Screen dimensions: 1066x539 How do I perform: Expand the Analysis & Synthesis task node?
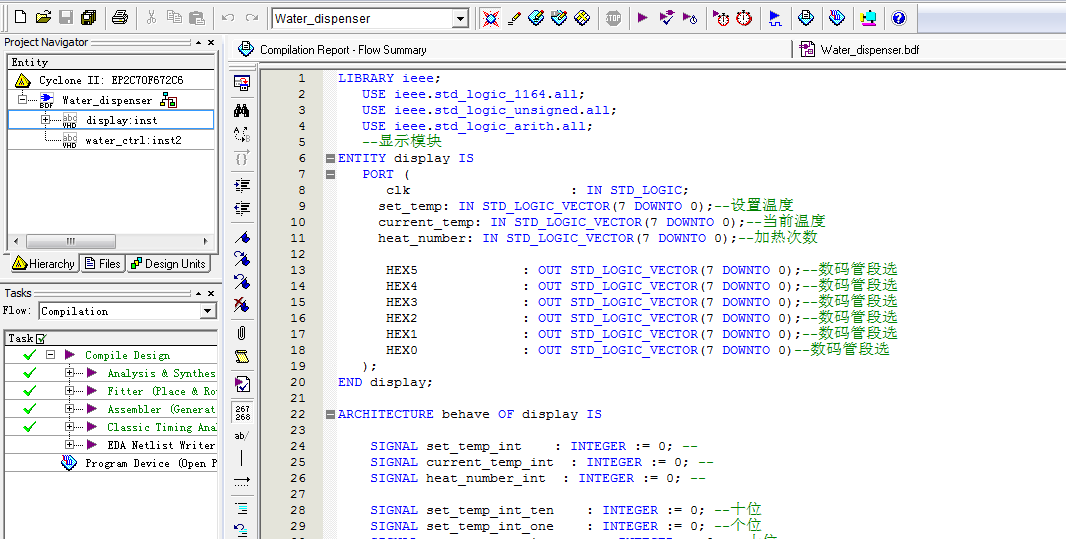tap(70, 373)
